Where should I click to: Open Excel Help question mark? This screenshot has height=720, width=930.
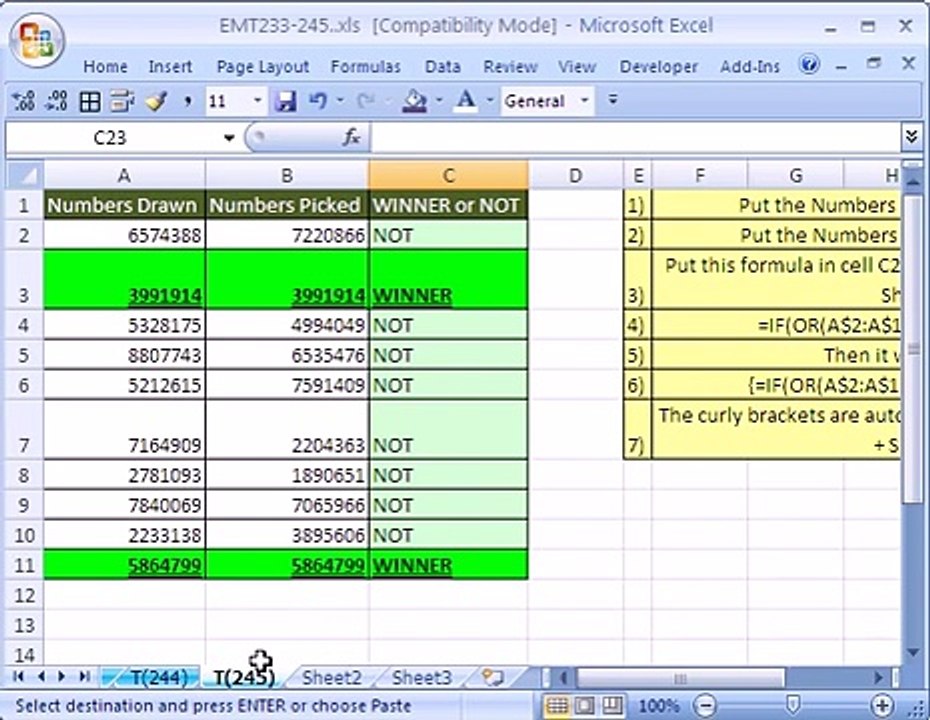(x=809, y=64)
